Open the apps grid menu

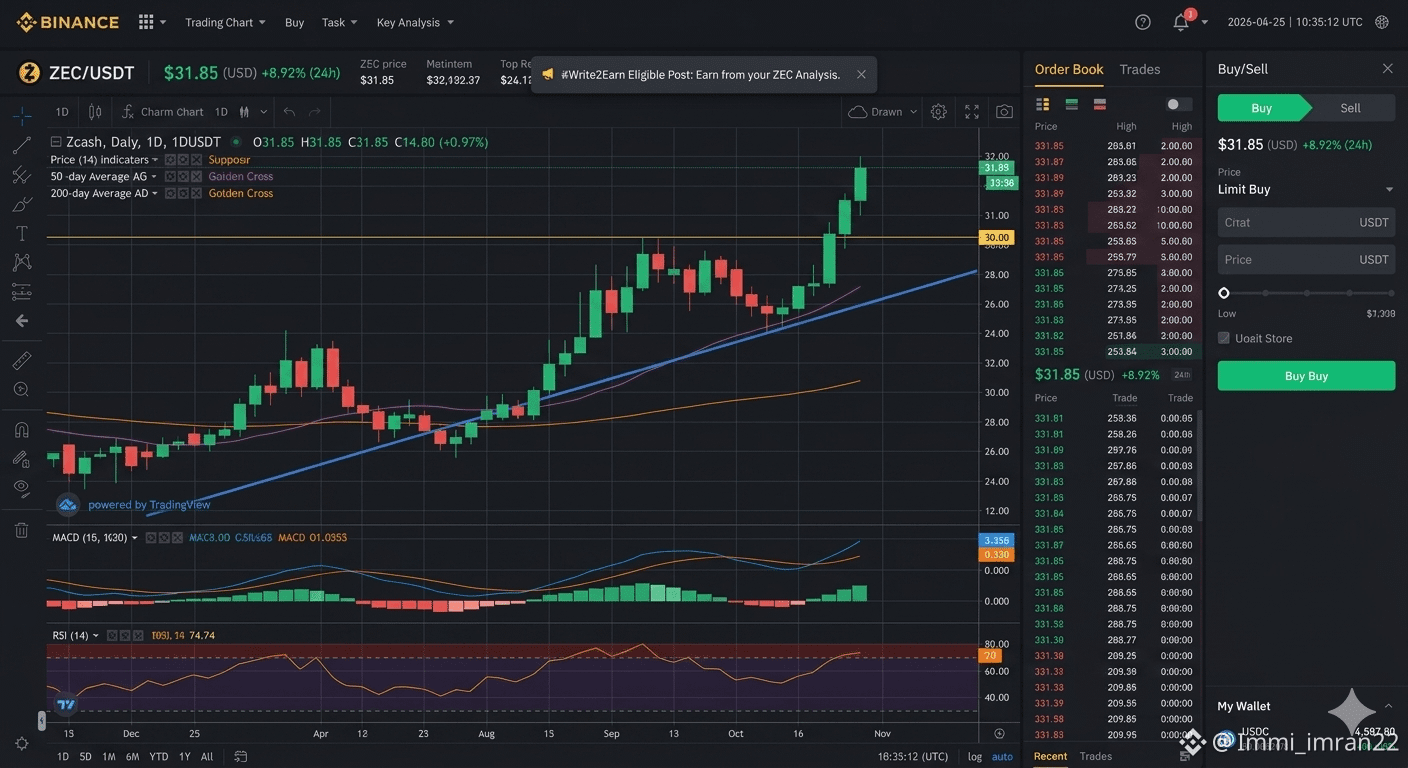[x=152, y=22]
